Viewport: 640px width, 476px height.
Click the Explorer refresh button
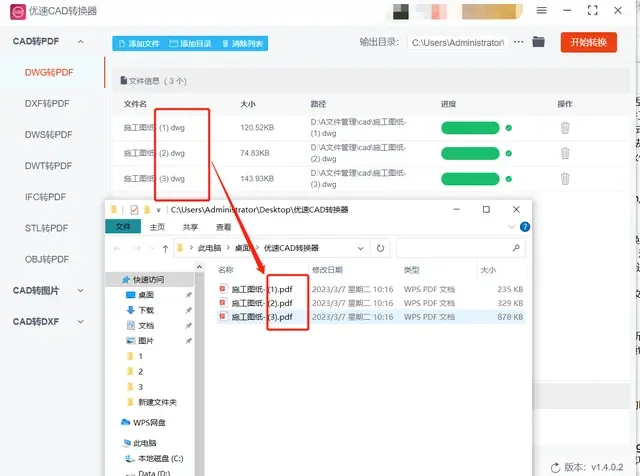click(x=380, y=248)
